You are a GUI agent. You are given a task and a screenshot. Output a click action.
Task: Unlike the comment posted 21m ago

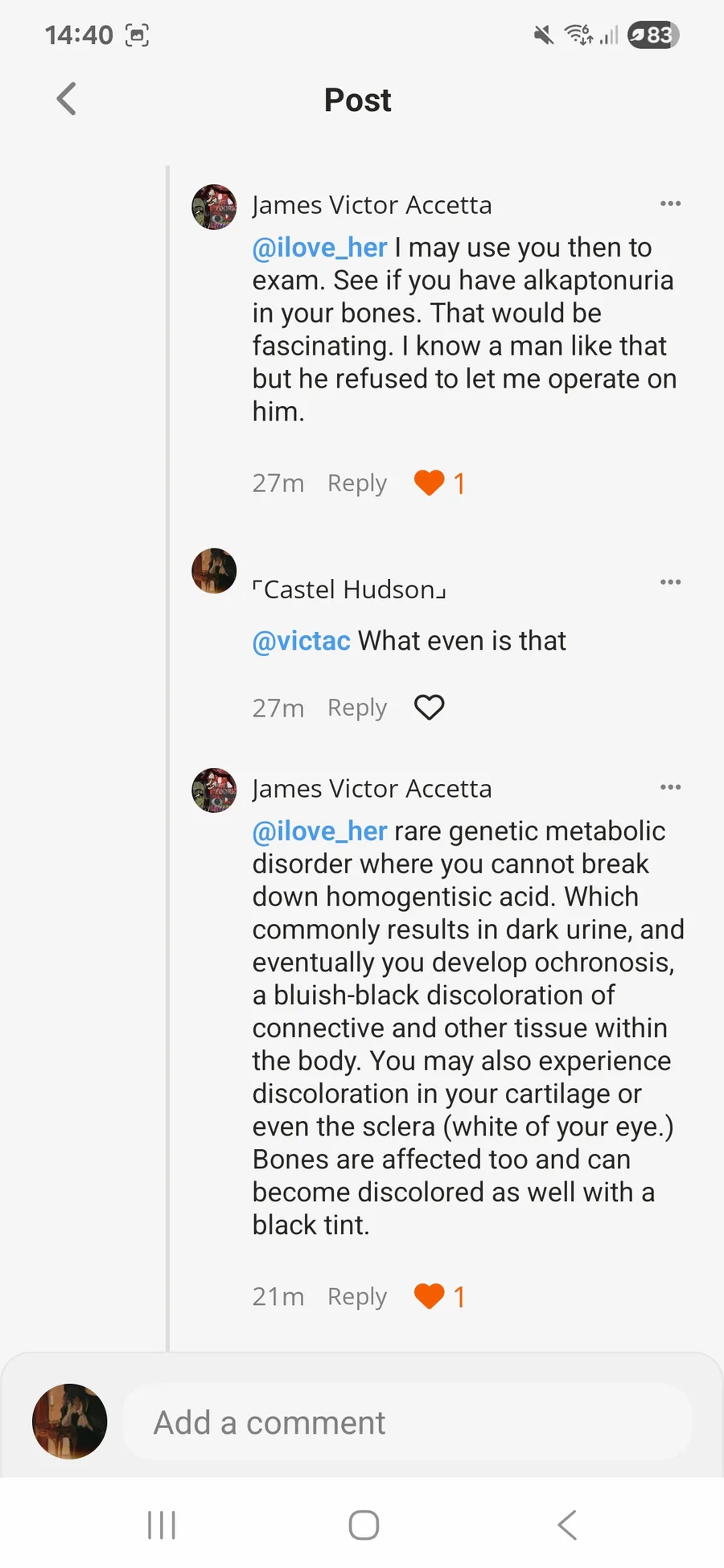(430, 1296)
